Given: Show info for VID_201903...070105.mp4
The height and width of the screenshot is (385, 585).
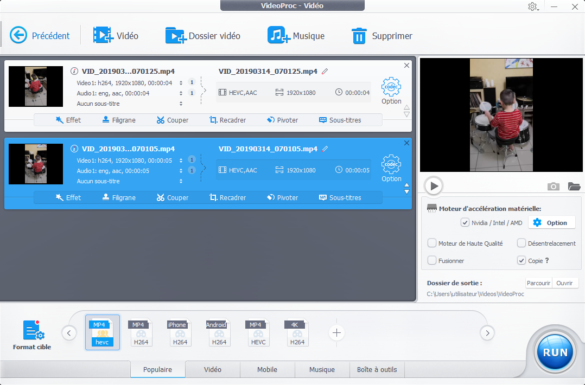Looking at the screenshot, I should 74,149.
